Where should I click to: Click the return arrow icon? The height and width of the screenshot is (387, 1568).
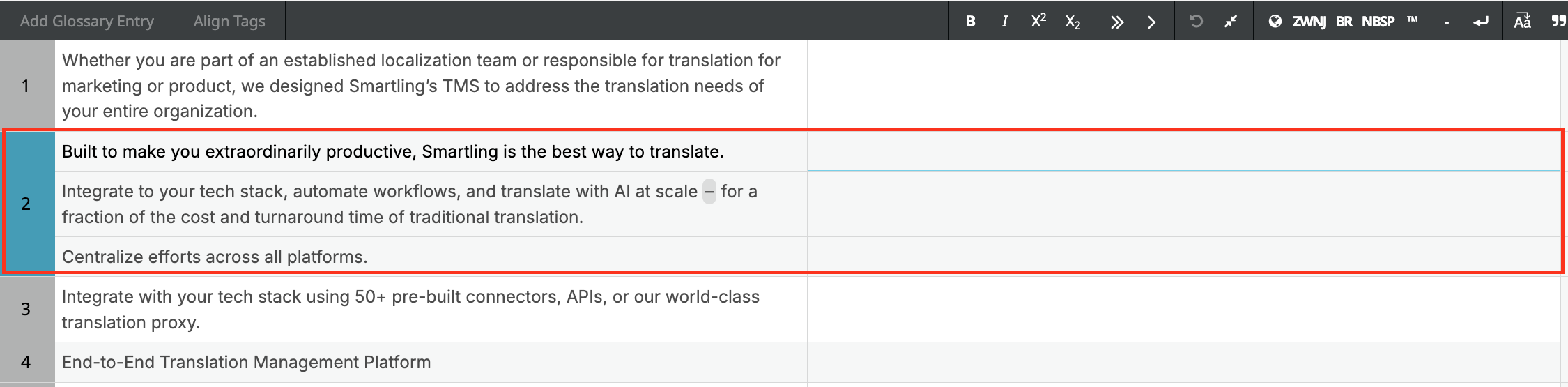[x=1481, y=22]
